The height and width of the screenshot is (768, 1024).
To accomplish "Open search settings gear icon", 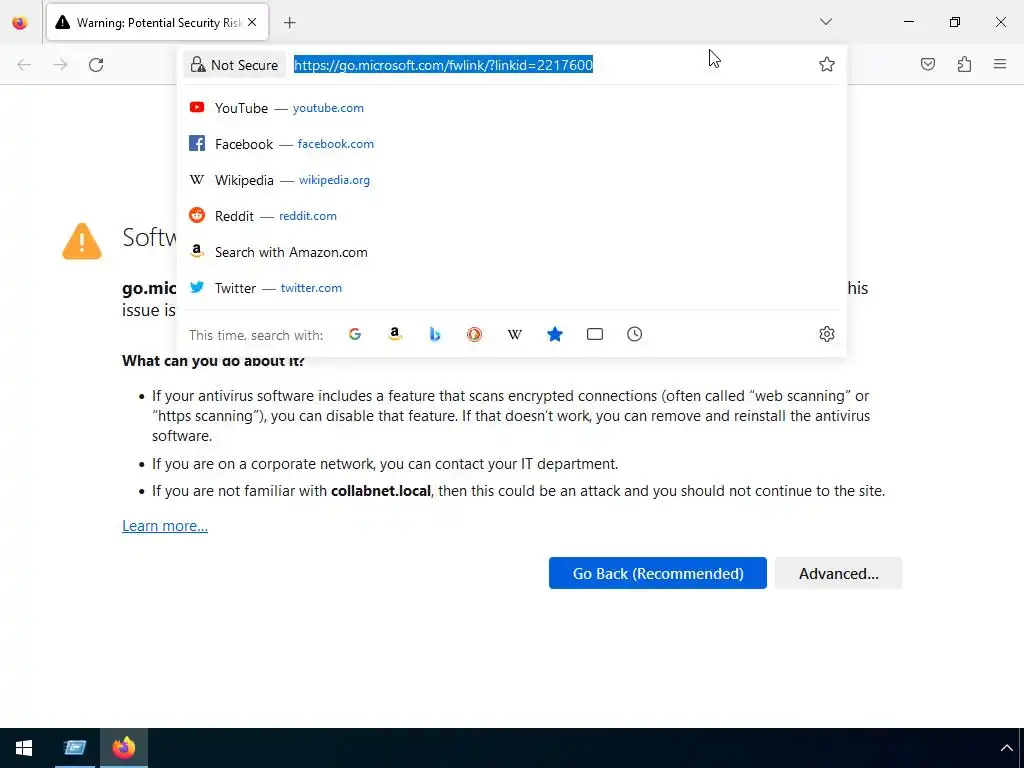I will tap(827, 334).
